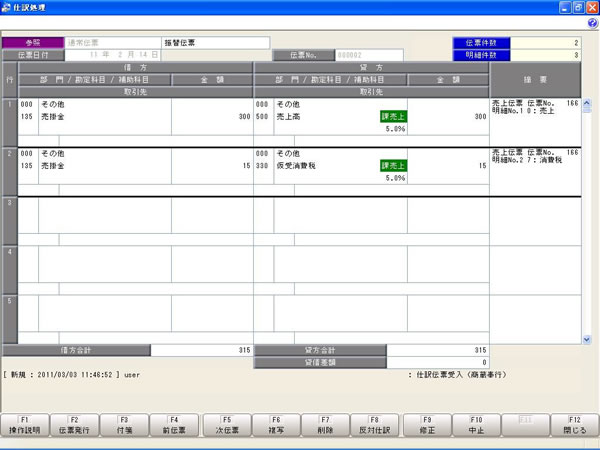This screenshot has height=450, width=600.
Task: Click the F3 付箋 button
Action: click(x=124, y=425)
